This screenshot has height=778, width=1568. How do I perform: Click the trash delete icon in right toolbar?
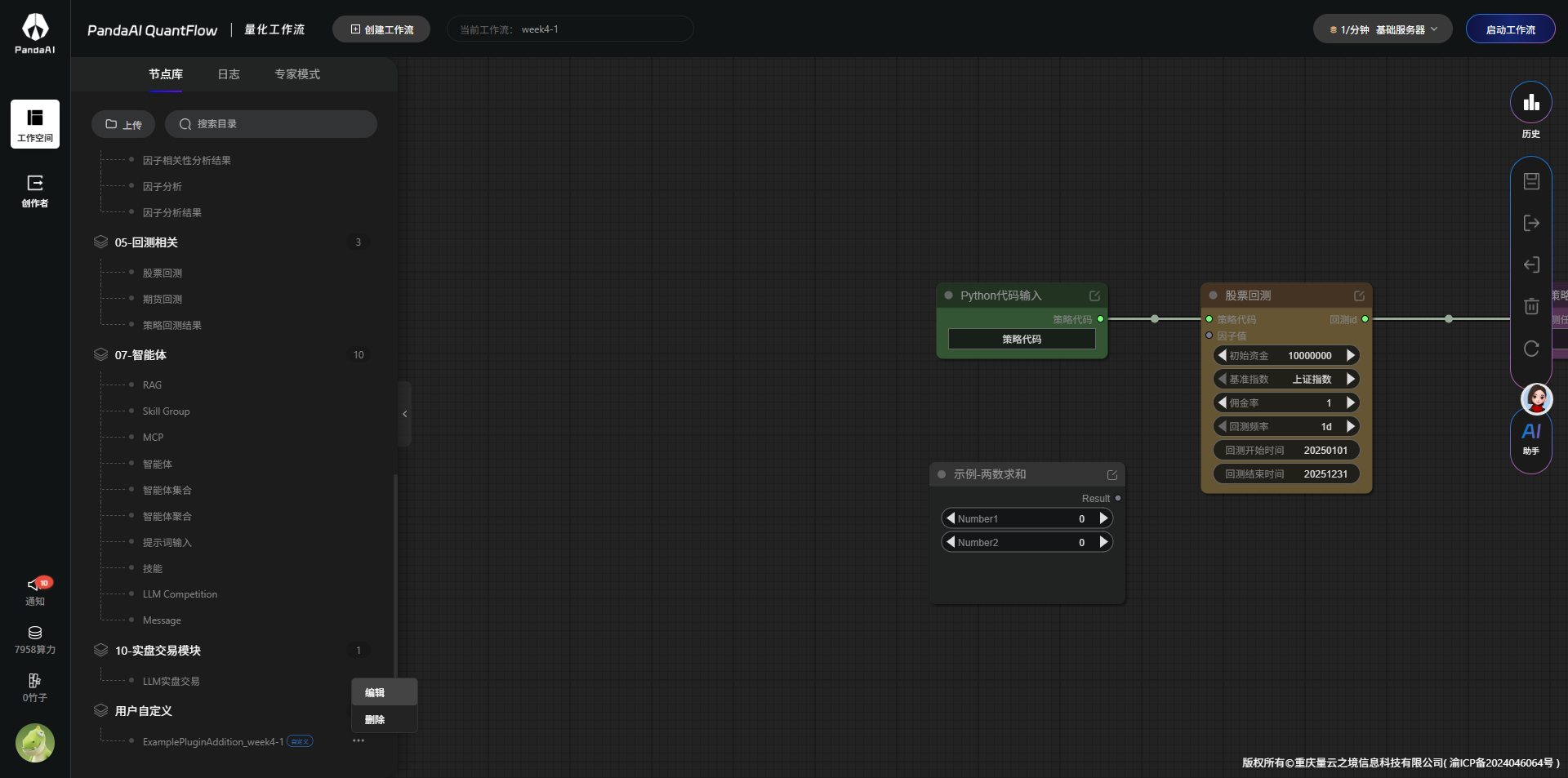[1531, 306]
